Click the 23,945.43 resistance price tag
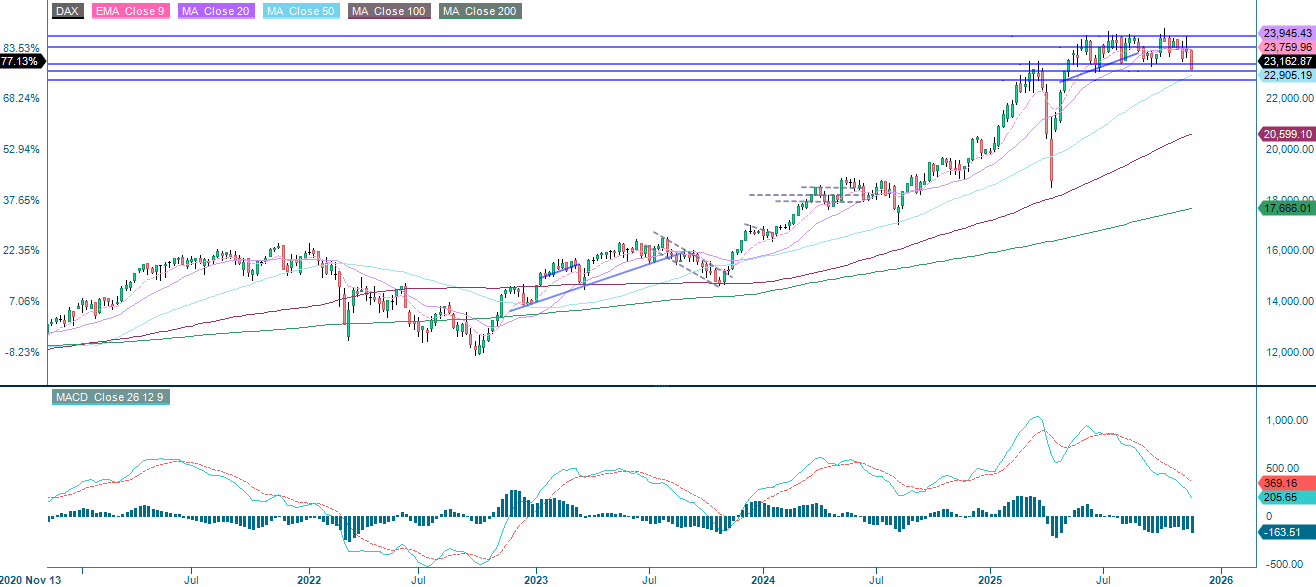The width and height of the screenshot is (1316, 587). [x=1286, y=33]
